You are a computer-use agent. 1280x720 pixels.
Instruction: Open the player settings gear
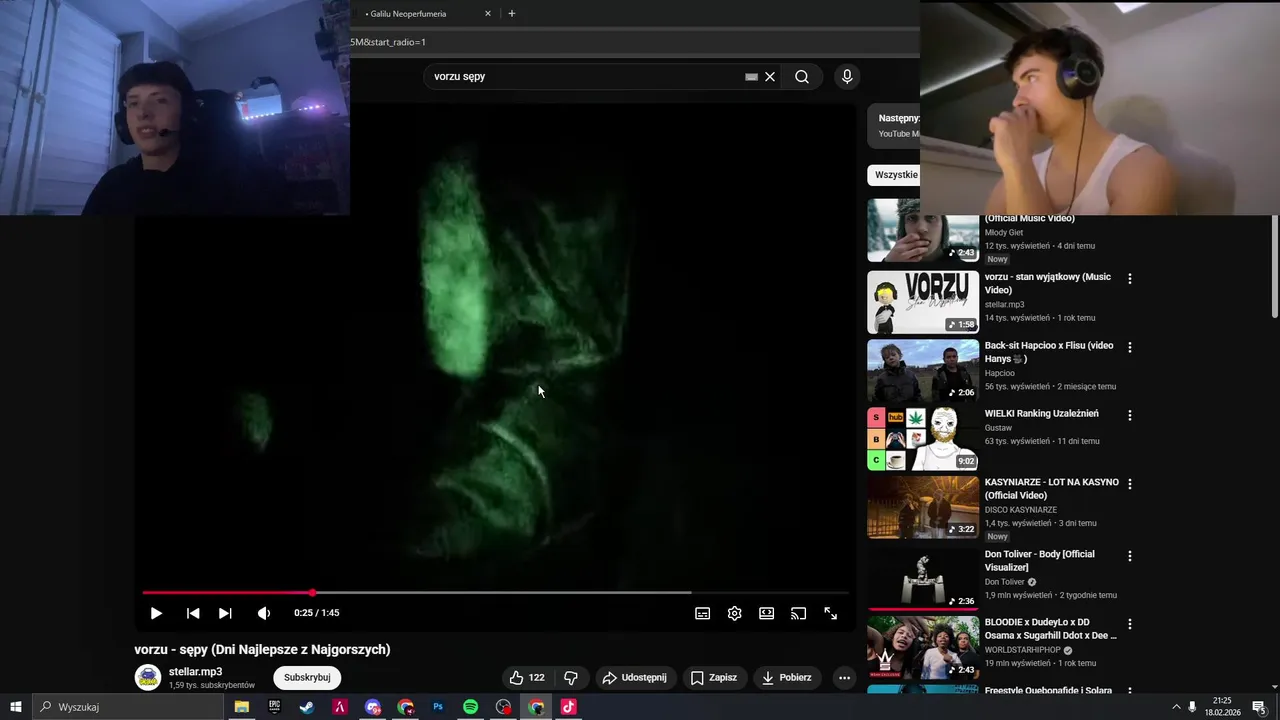tap(735, 613)
